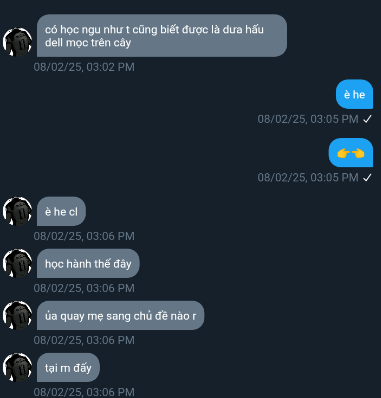Screen dimensions: 381x398
Task: Click the "è he cl" message bubble
Action: [x=61, y=211]
